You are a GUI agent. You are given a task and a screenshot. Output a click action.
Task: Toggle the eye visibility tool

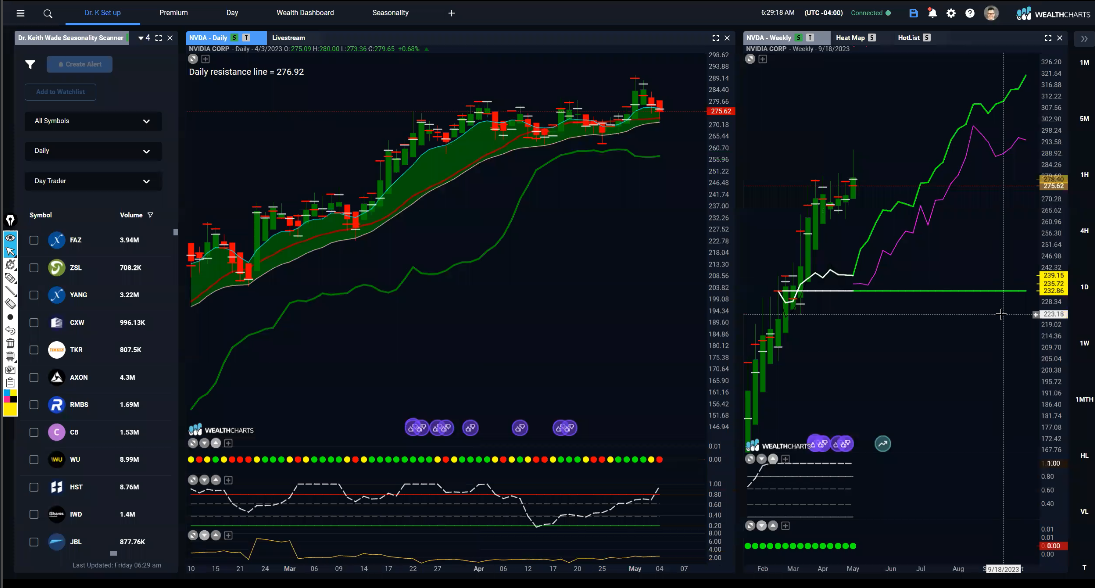(x=10, y=238)
